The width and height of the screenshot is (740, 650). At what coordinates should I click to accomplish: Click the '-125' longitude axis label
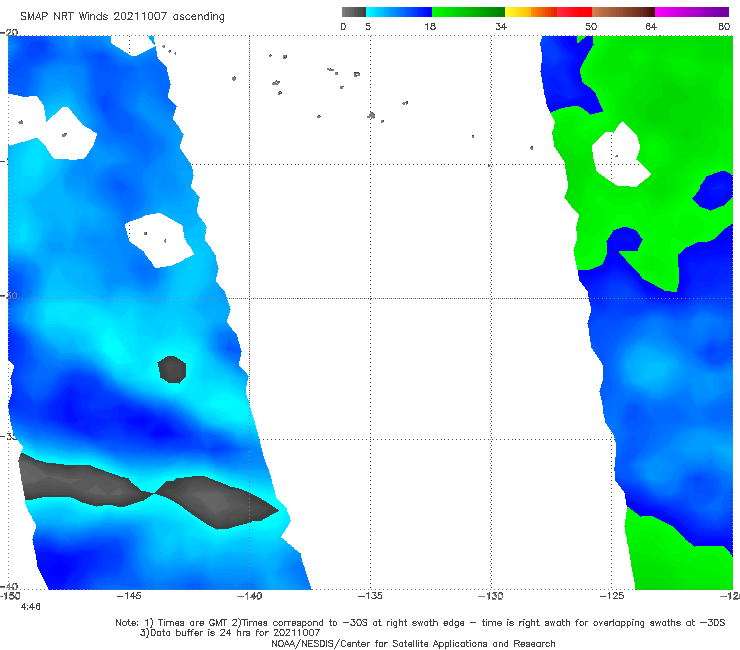coord(612,596)
